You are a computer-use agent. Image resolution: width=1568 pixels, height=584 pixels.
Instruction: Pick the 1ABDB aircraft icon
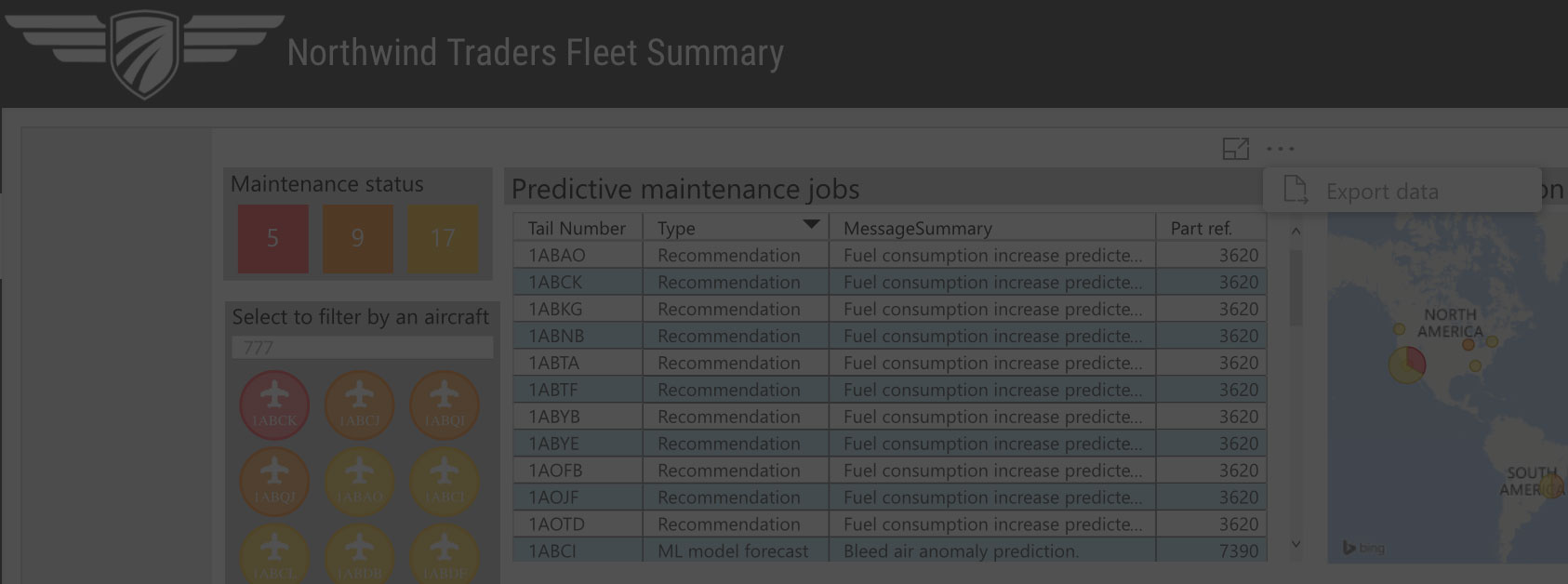[359, 554]
